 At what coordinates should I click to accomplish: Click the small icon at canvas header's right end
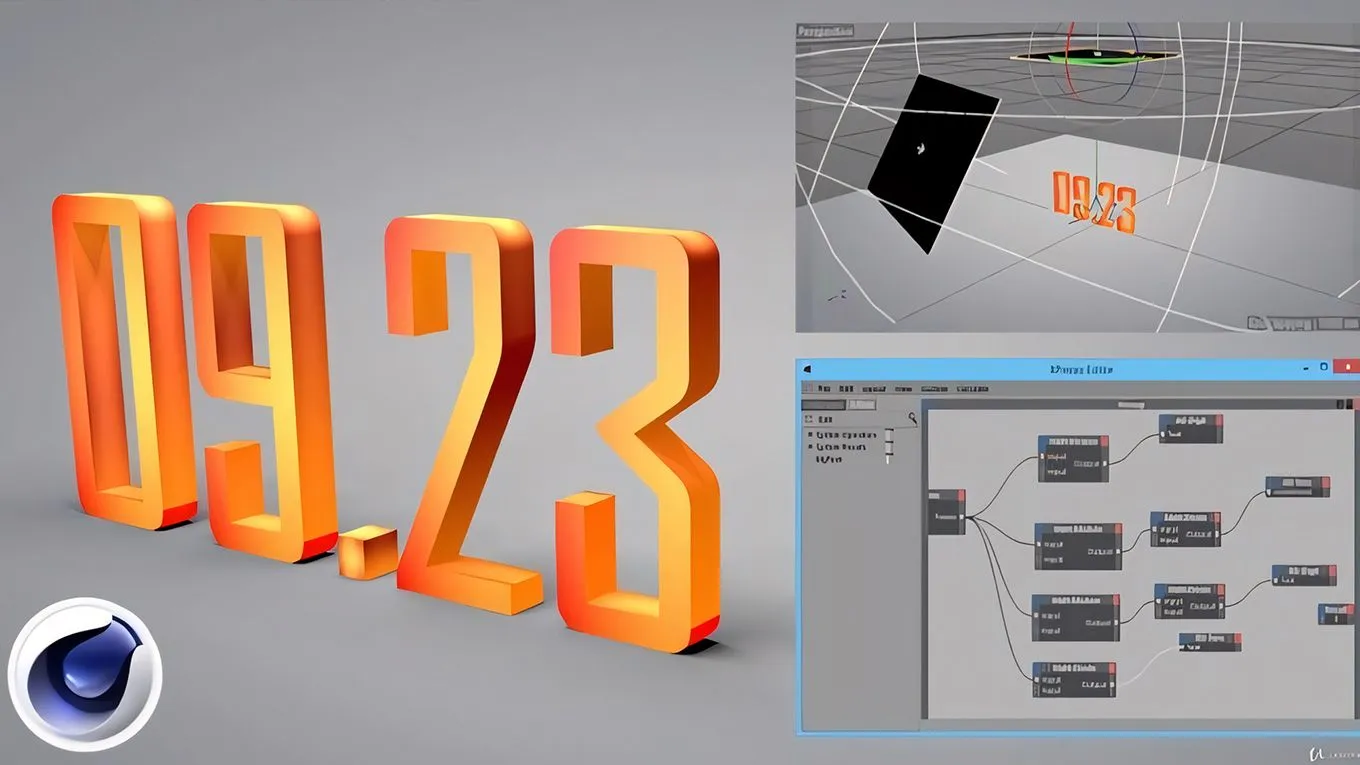tap(1351, 405)
